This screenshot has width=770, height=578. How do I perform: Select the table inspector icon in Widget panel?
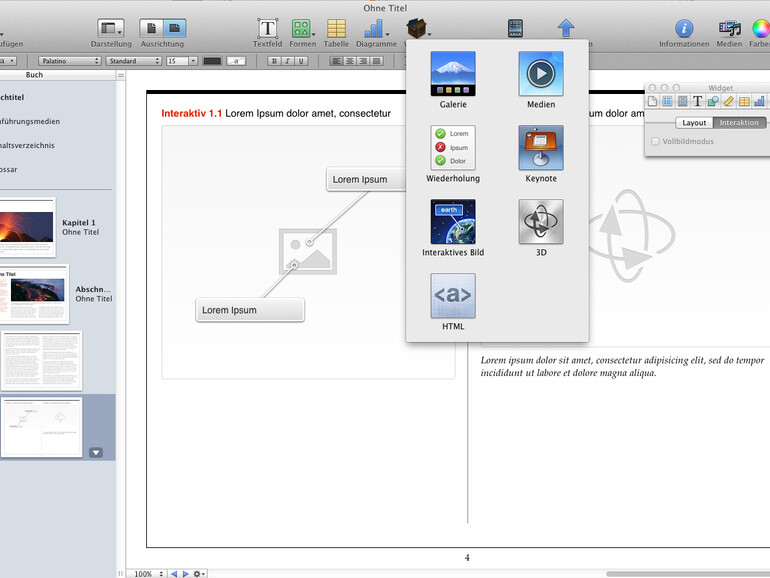744,102
